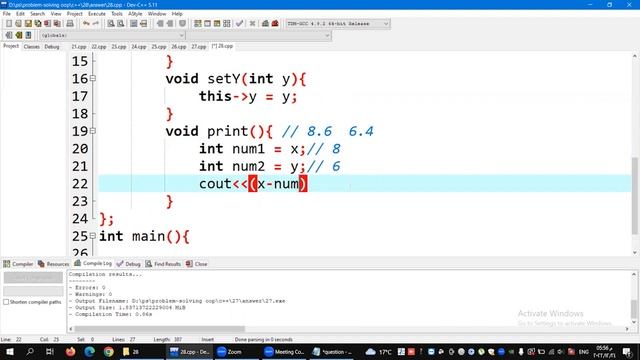
Task: Click the Replace toolbar icon
Action: tap(120, 24)
